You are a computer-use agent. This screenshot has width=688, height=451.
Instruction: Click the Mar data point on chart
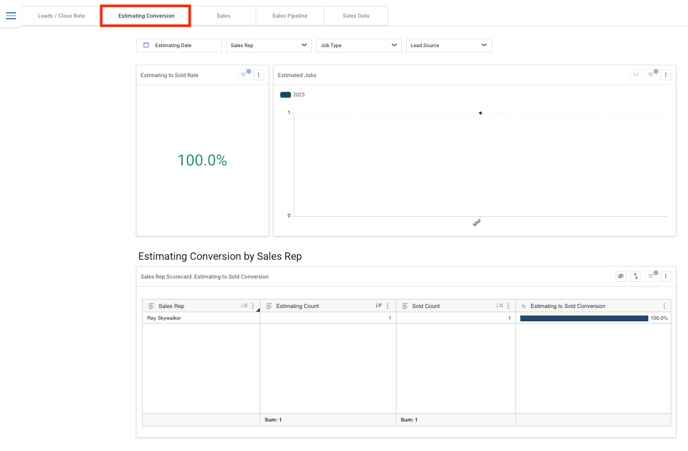(480, 113)
